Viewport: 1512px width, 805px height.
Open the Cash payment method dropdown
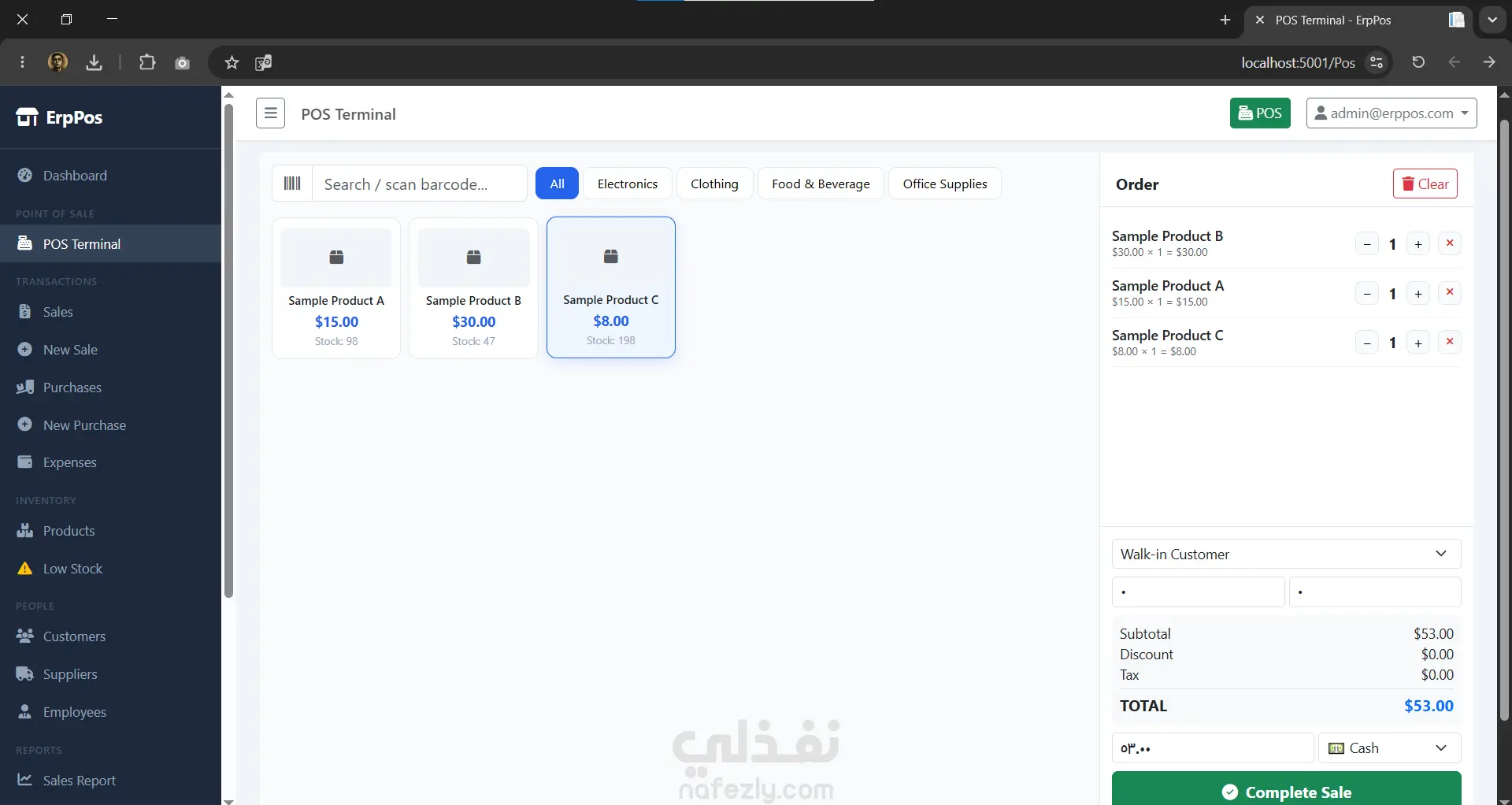point(1390,748)
